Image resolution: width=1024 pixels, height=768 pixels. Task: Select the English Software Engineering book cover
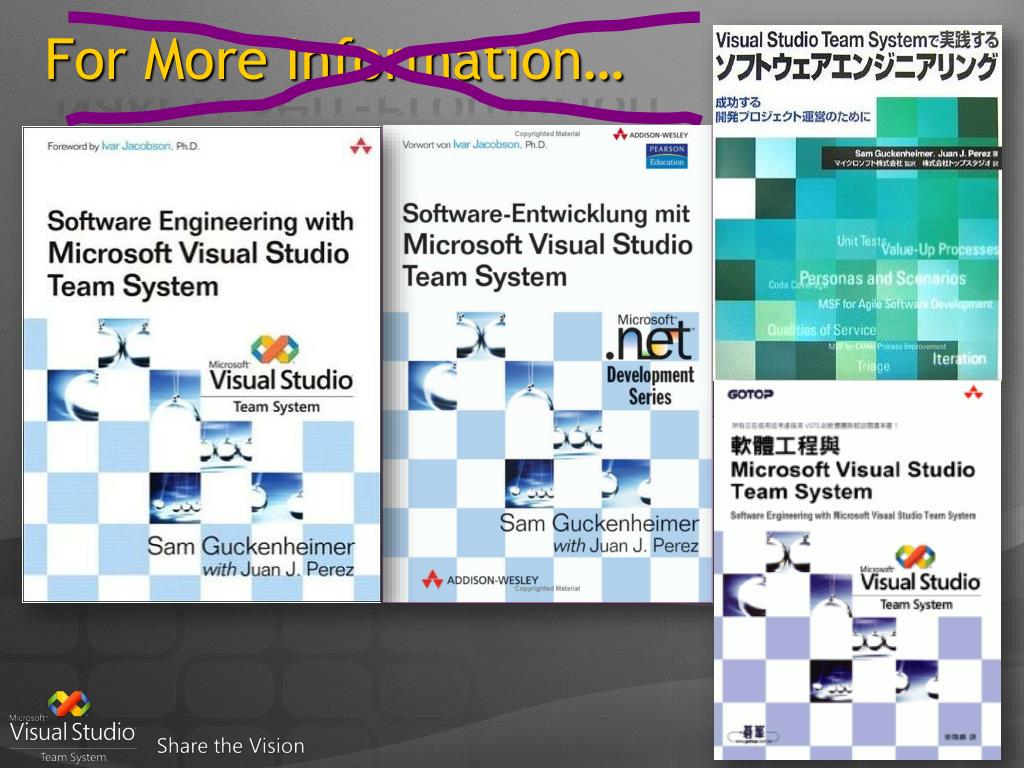tap(202, 364)
